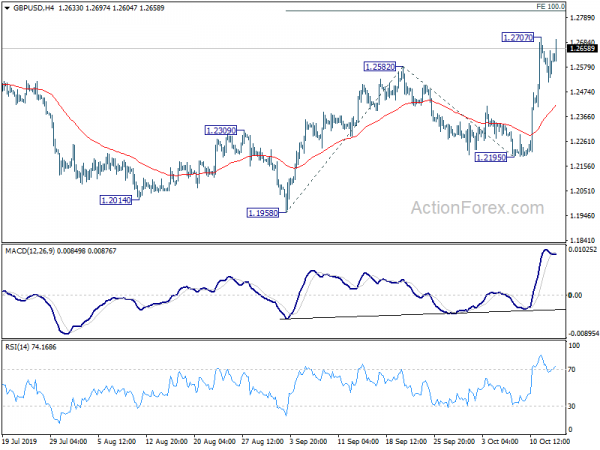Click the RSI(14) indicator label
Viewport: 600px width, 450px height.
pyautogui.click(x=17, y=347)
